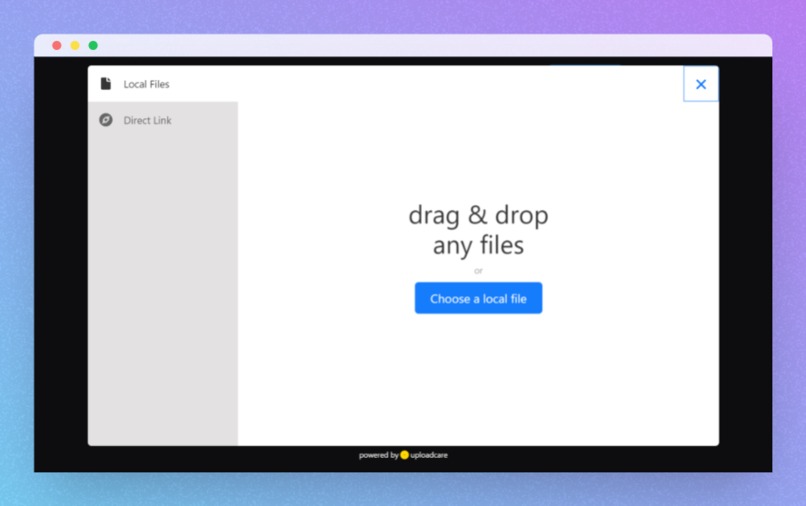Close the upload dialog with X

click(701, 84)
